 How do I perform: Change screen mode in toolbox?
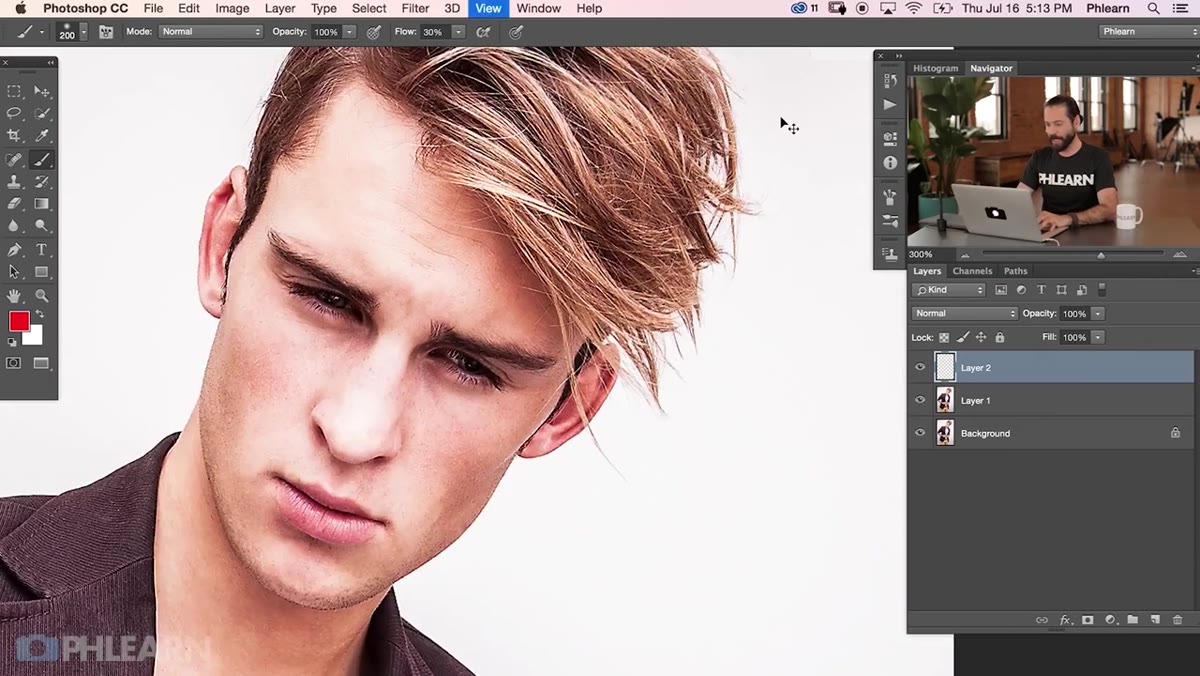42,363
